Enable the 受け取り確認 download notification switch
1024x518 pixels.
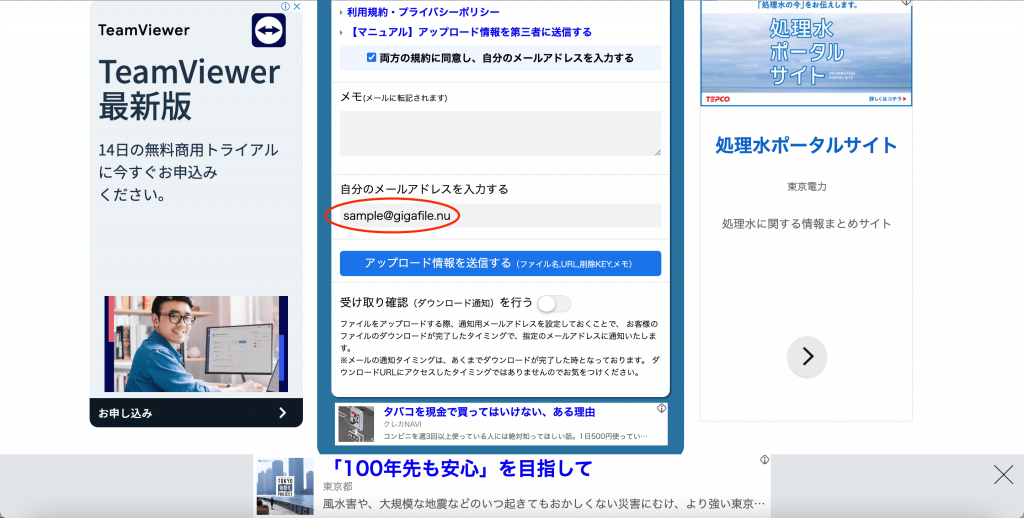[x=554, y=303]
